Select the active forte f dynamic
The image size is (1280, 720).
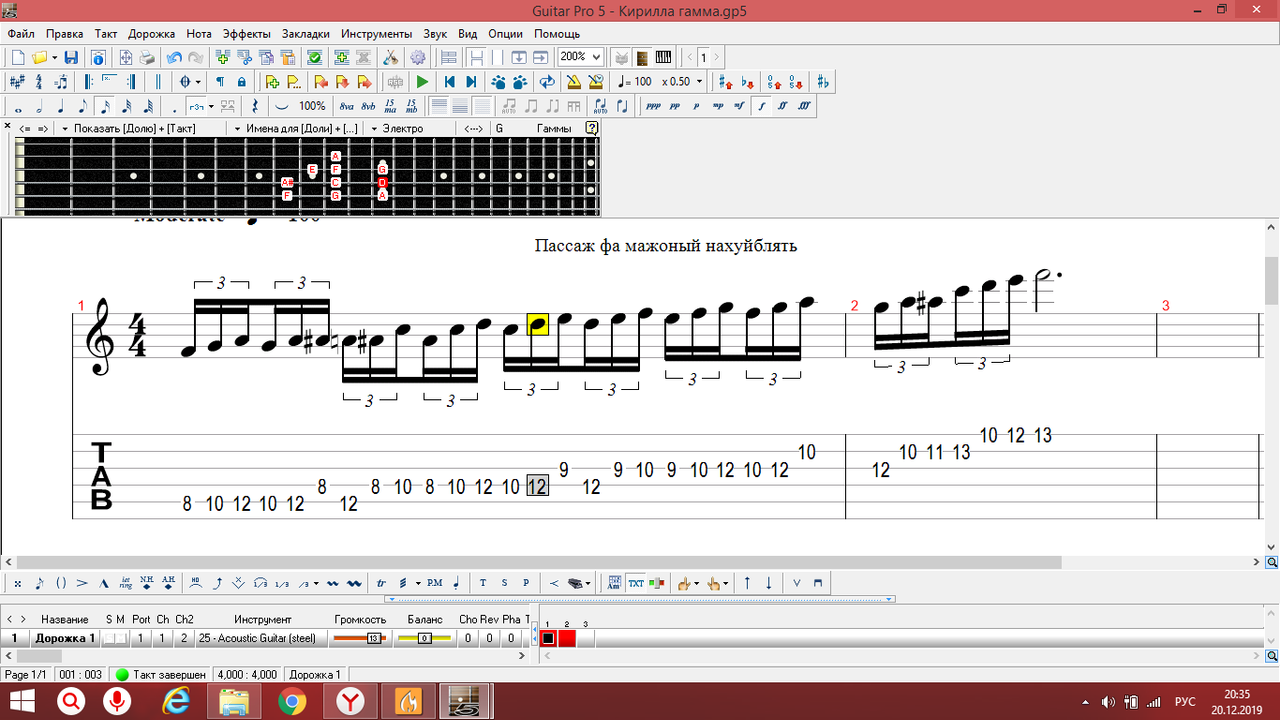click(x=761, y=105)
